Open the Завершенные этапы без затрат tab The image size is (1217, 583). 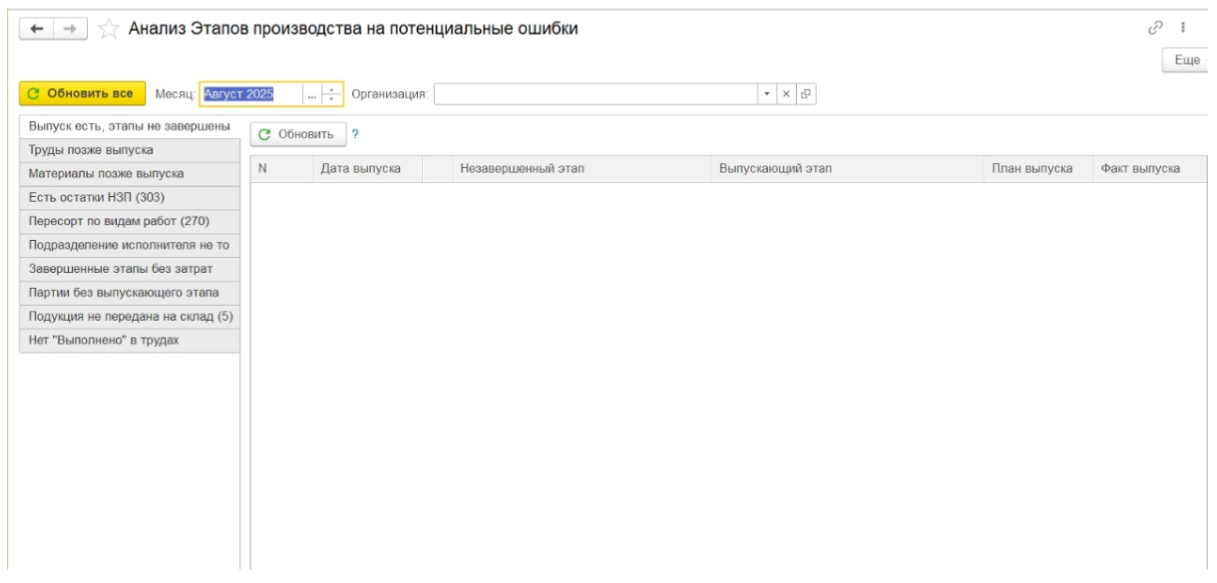tap(130, 269)
